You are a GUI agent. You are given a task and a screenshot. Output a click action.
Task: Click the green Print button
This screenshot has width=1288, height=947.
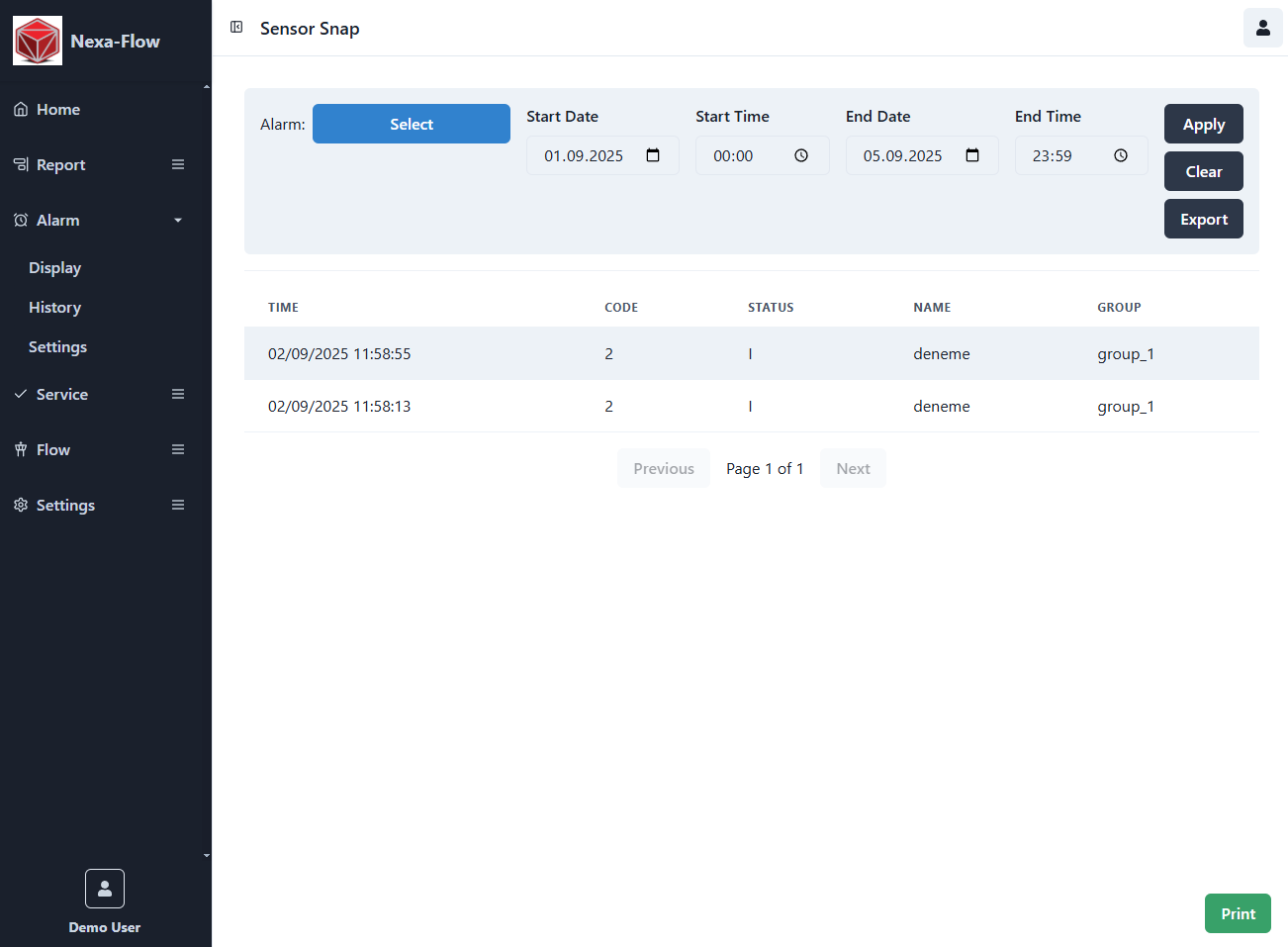pyautogui.click(x=1237, y=913)
